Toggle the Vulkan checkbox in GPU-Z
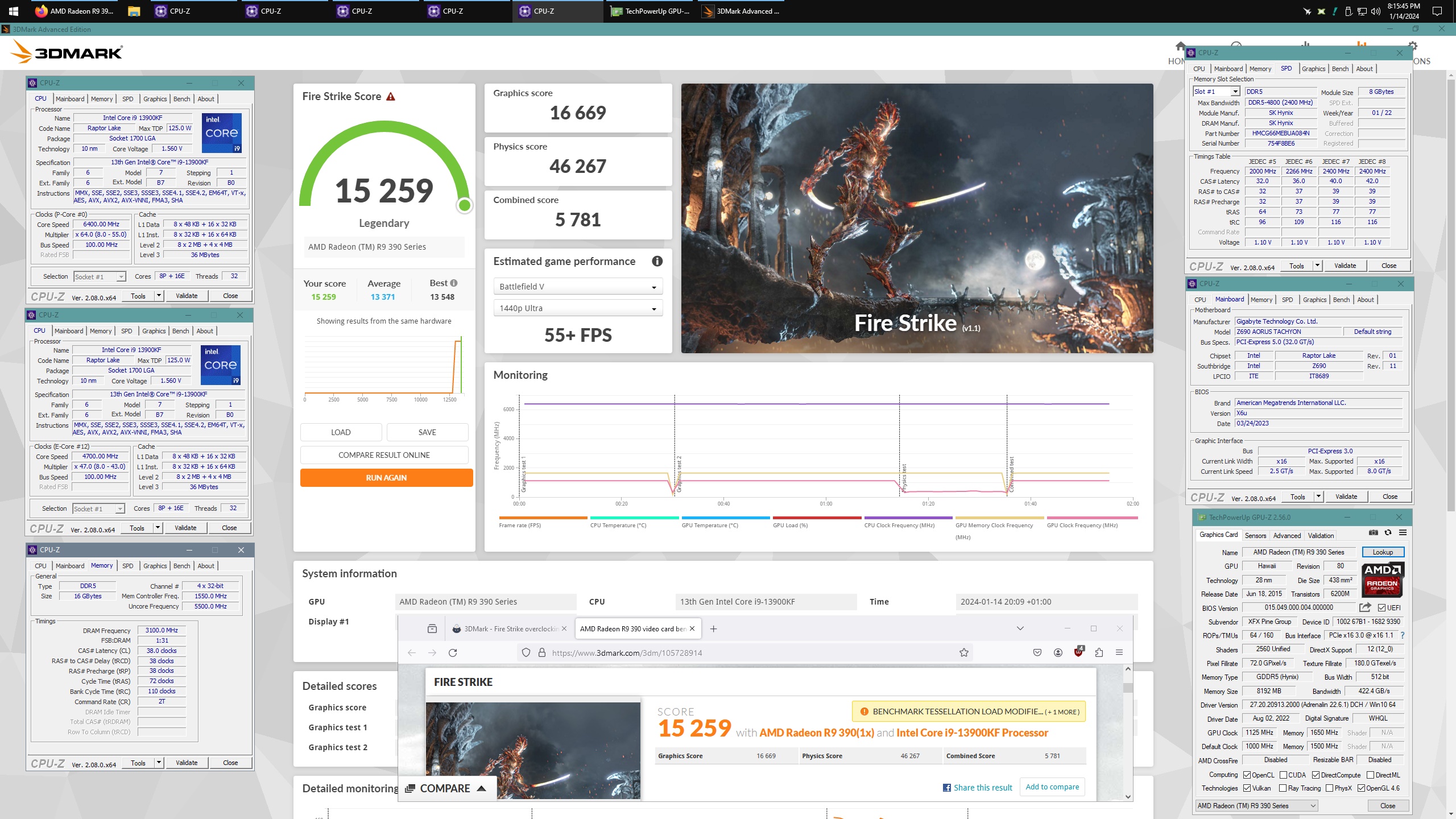This screenshot has height=819, width=1456. click(1247, 788)
